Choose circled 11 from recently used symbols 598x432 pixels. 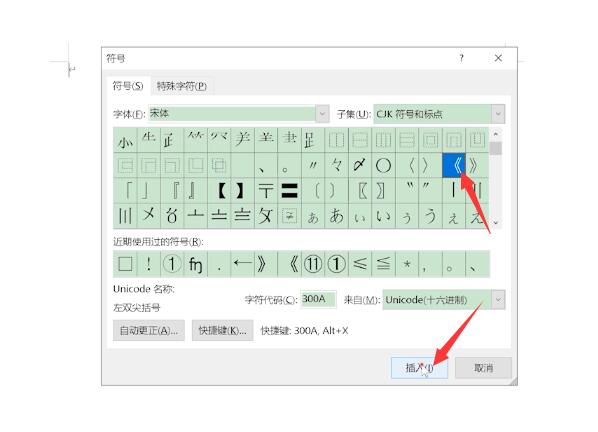click(x=313, y=264)
